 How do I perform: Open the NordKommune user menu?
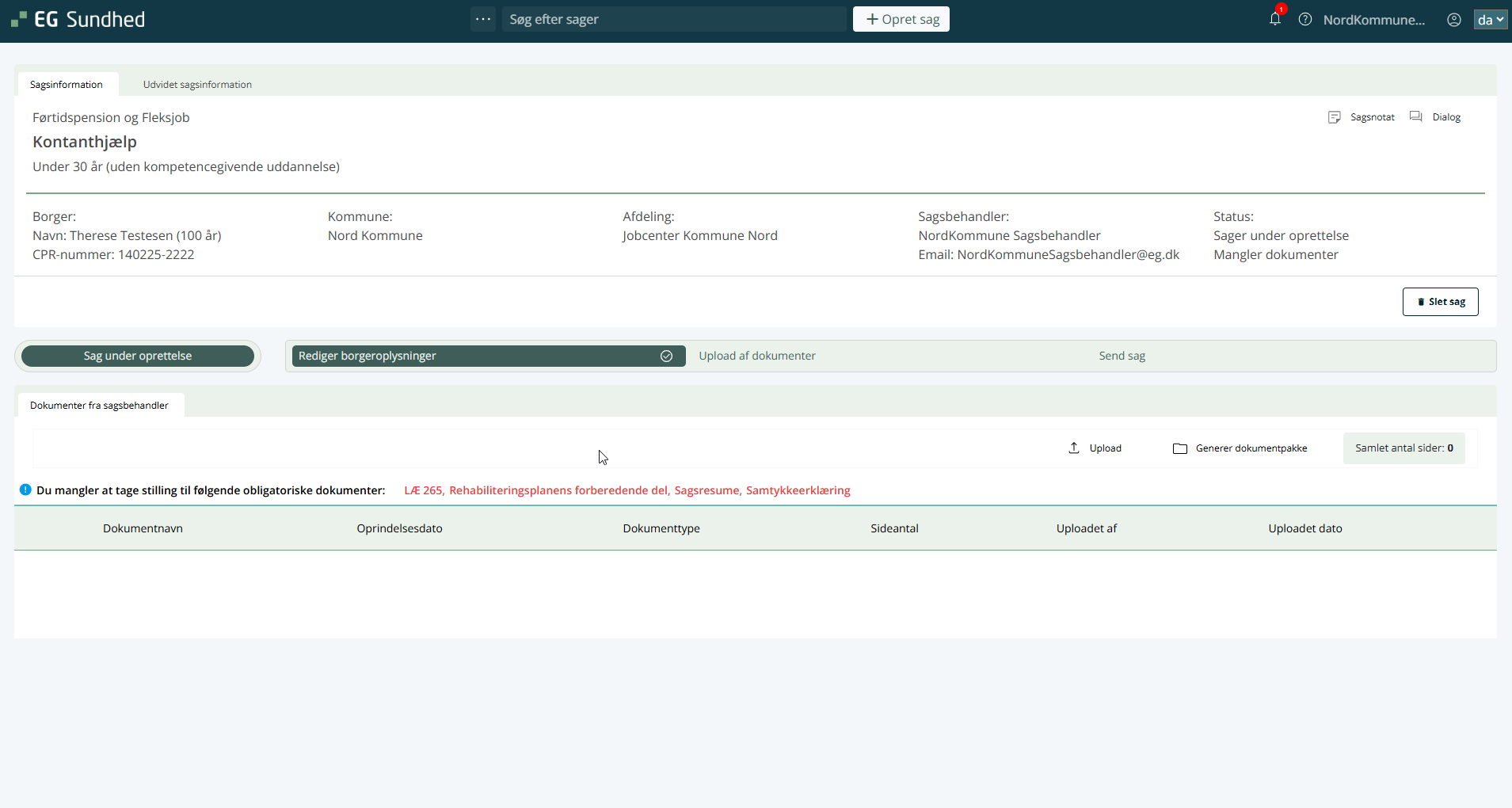(x=1373, y=20)
